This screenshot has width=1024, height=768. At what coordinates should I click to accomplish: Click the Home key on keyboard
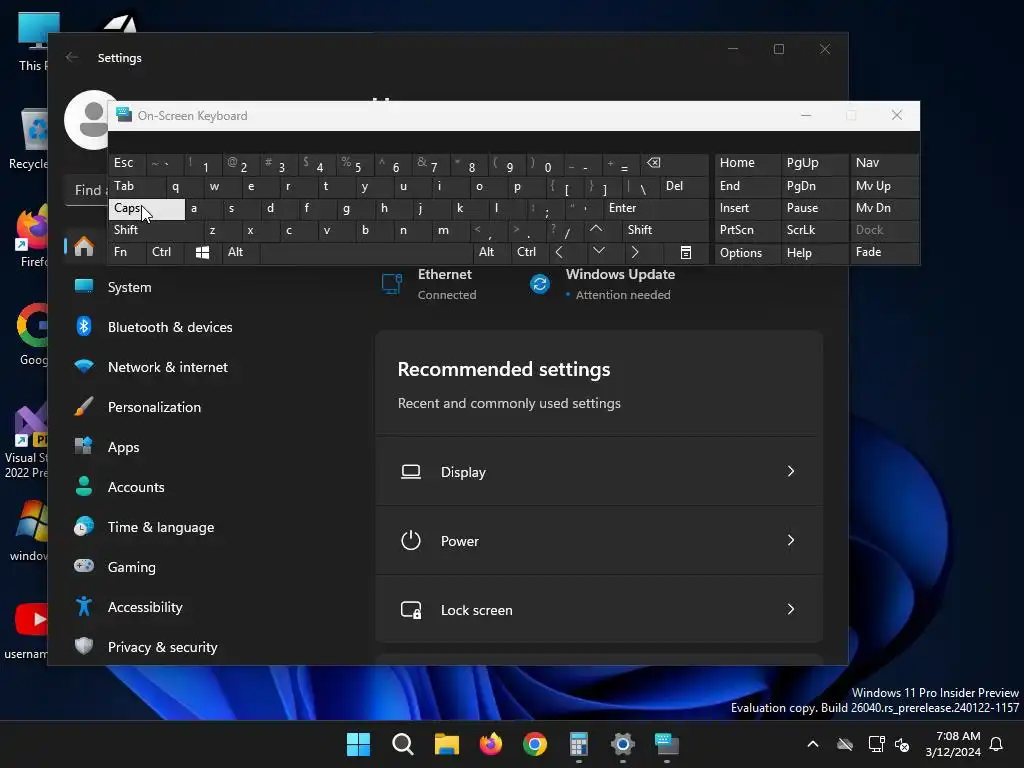point(747,163)
